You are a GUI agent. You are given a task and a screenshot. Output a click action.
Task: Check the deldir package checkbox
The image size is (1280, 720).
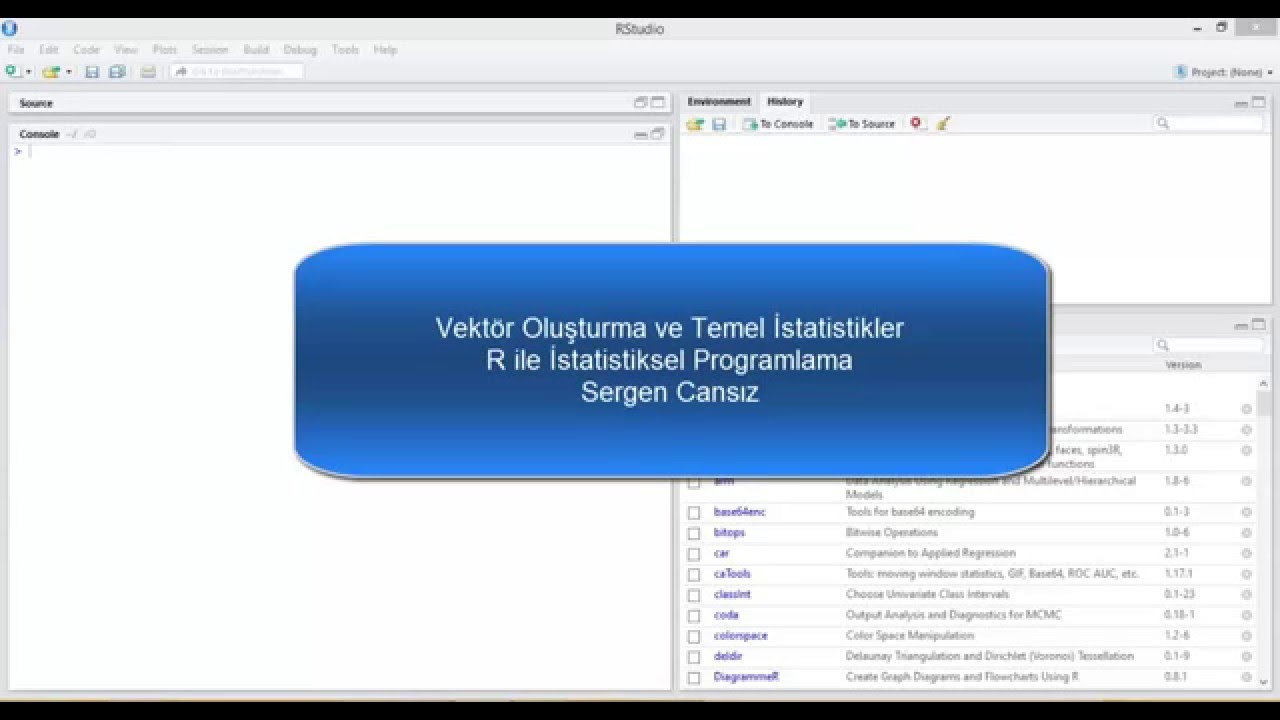[694, 657]
